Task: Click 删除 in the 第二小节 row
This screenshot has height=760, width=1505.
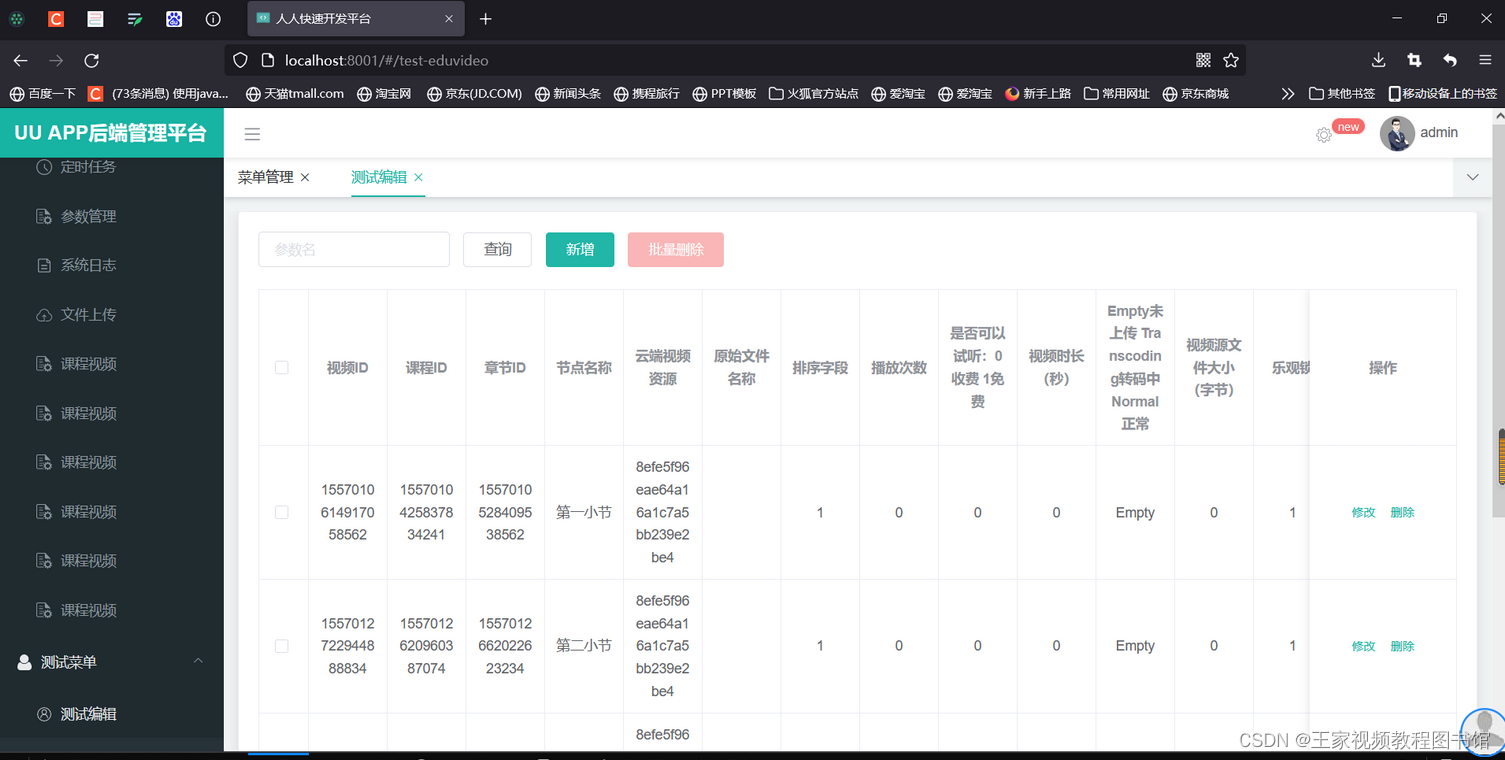Action: [1402, 646]
